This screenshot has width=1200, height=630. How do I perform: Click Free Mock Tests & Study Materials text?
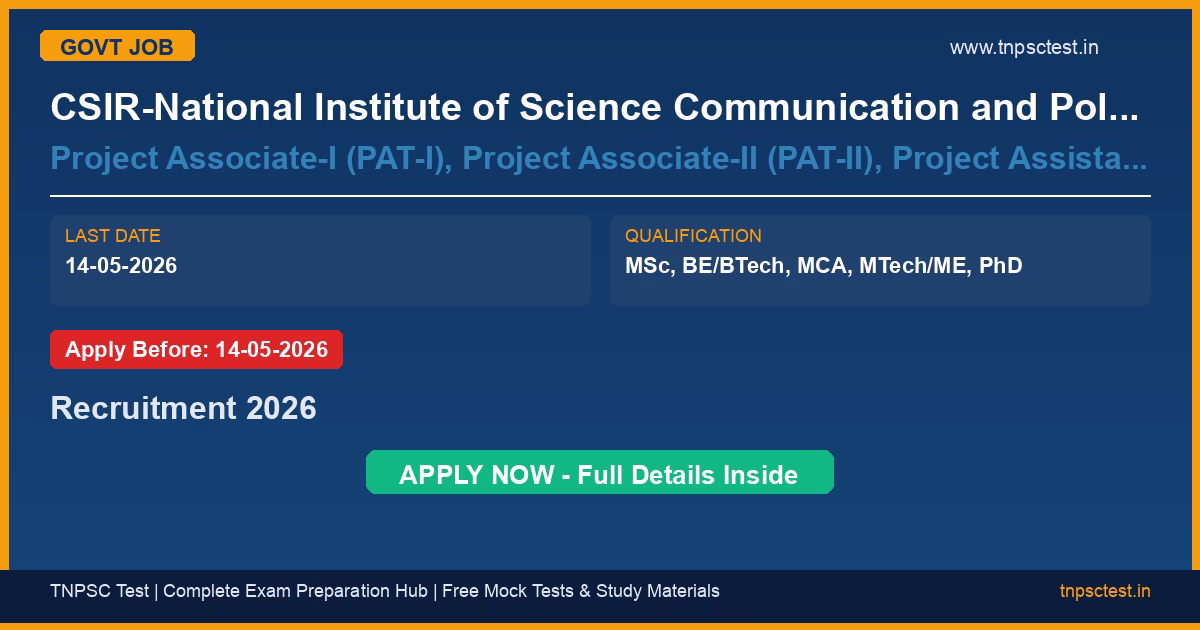pyautogui.click(x=581, y=591)
